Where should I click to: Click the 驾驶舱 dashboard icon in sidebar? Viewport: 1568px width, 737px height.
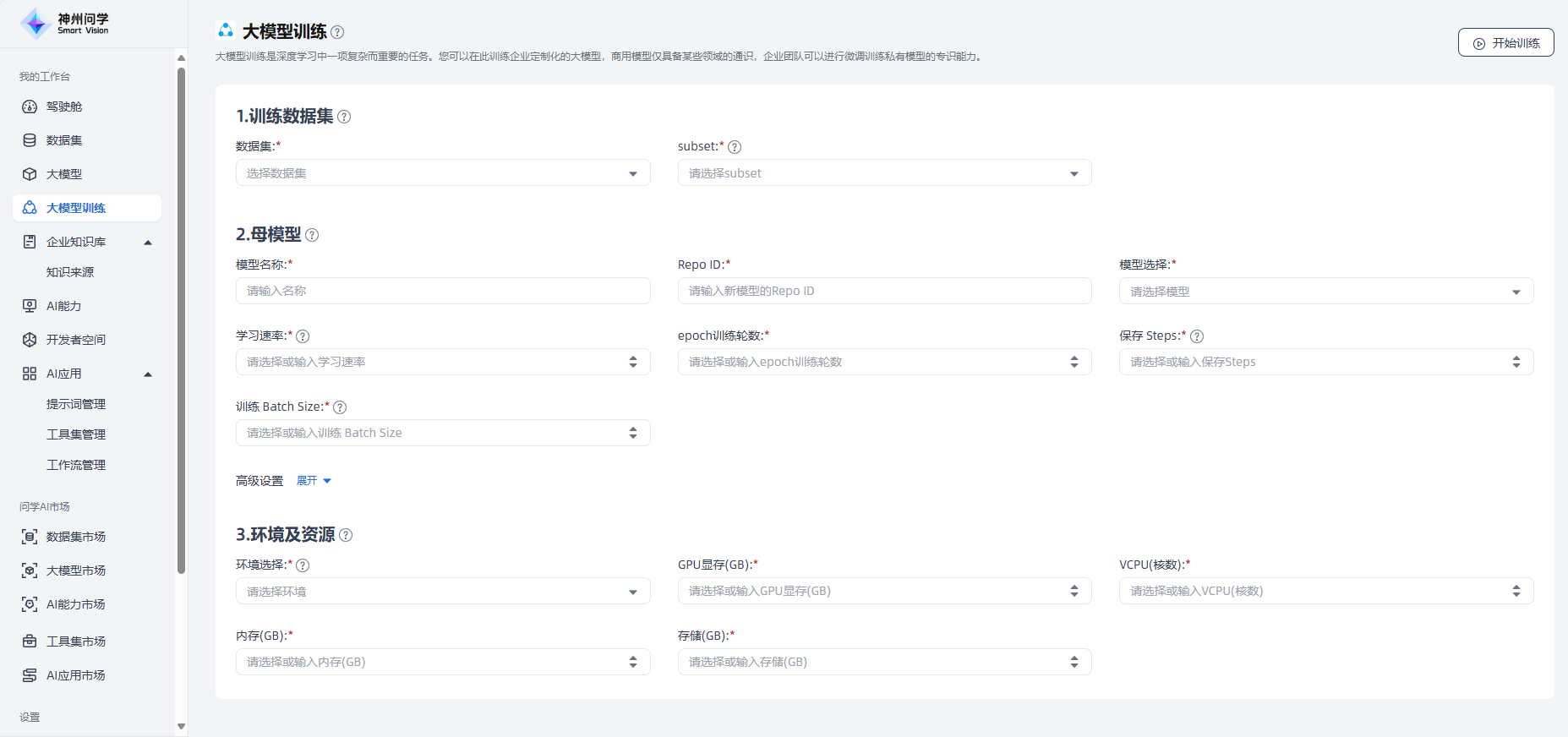pyautogui.click(x=30, y=106)
